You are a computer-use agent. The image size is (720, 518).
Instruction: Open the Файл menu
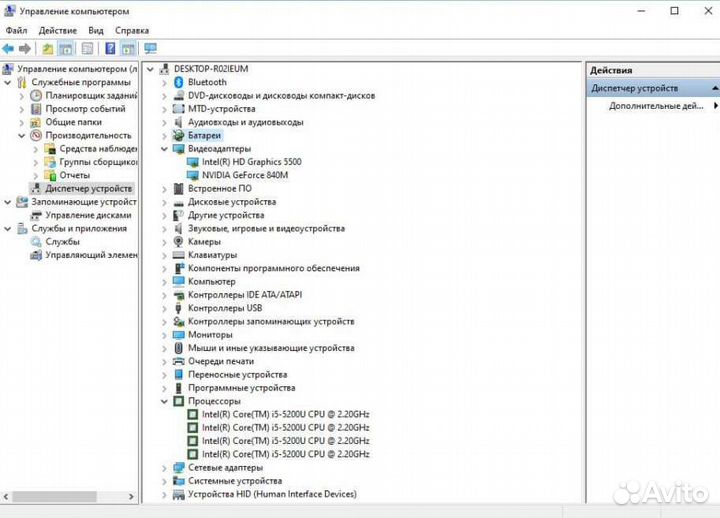pos(17,30)
